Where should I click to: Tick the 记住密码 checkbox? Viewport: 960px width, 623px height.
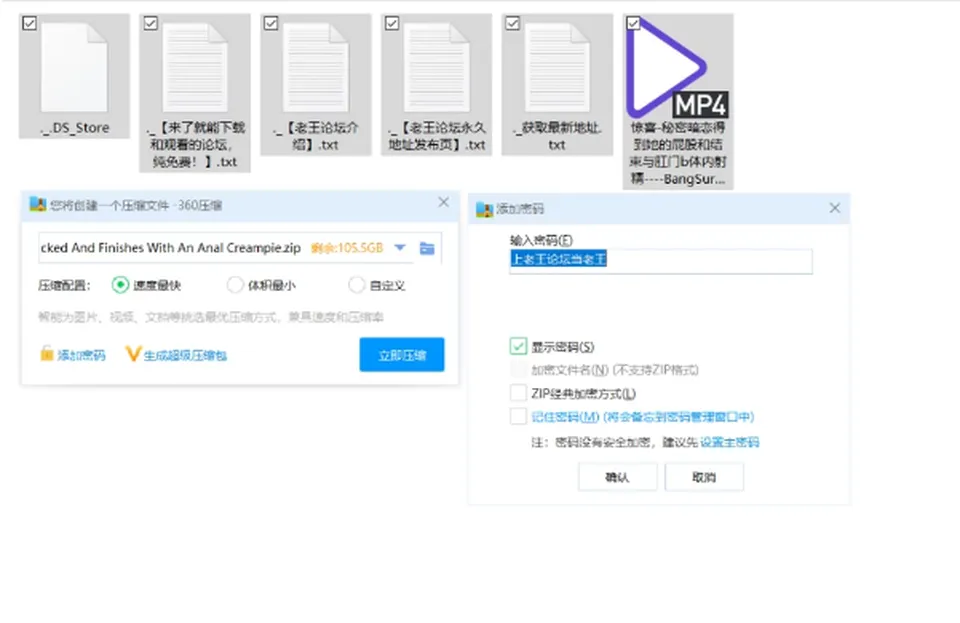pos(518,416)
